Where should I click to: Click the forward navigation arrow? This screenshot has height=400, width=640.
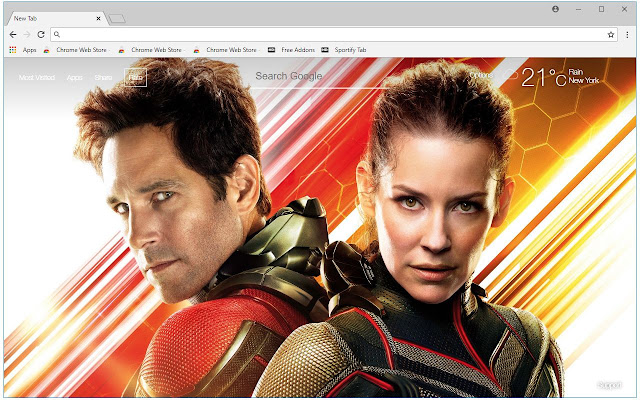(27, 35)
